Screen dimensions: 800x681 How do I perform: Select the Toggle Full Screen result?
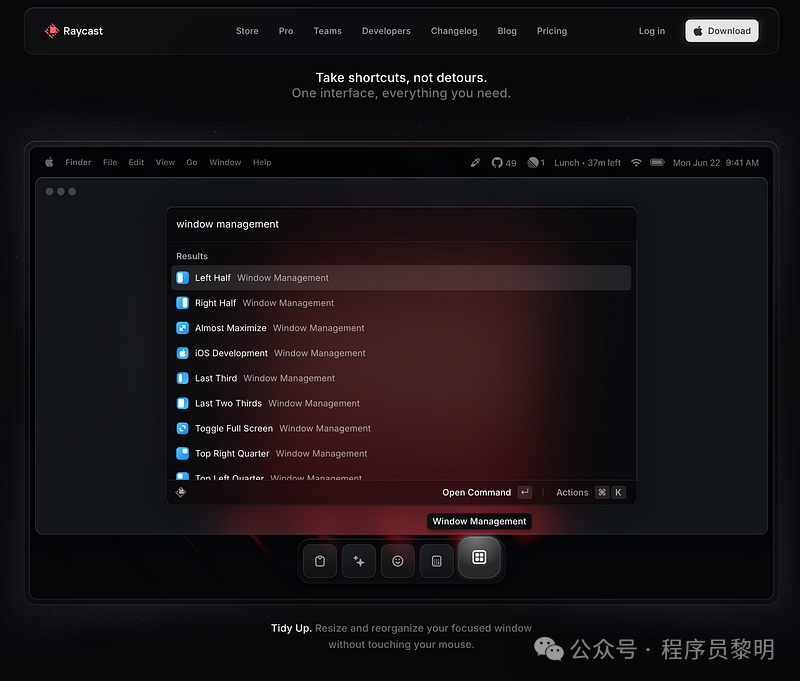(x=401, y=428)
